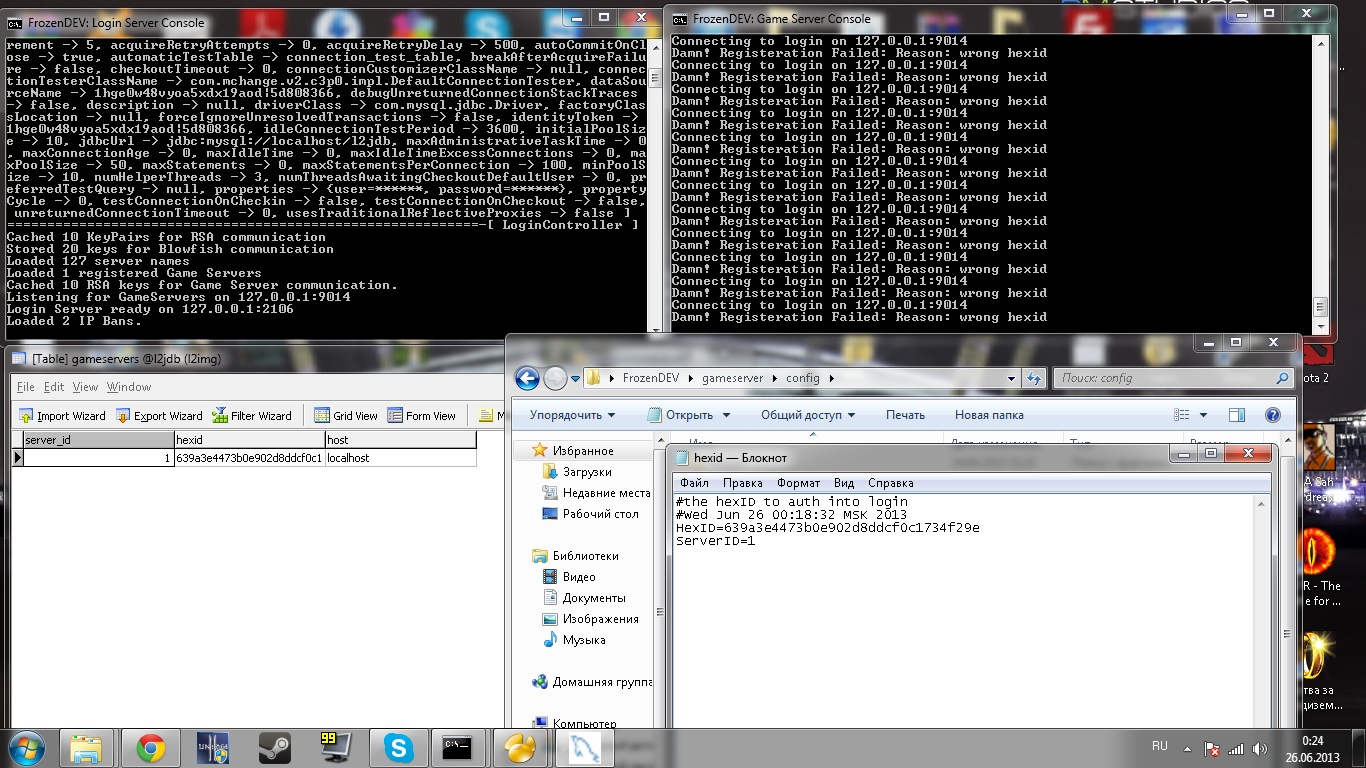Image resolution: width=1366 pixels, height=768 pixels.
Task: Click the host column header
Action: 400,440
